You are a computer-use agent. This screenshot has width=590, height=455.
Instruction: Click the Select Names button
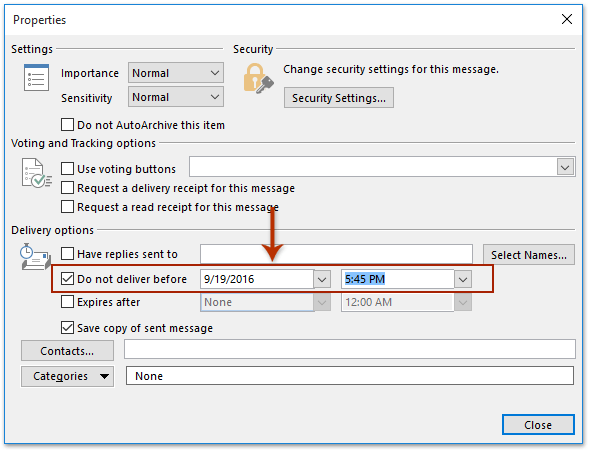click(529, 255)
